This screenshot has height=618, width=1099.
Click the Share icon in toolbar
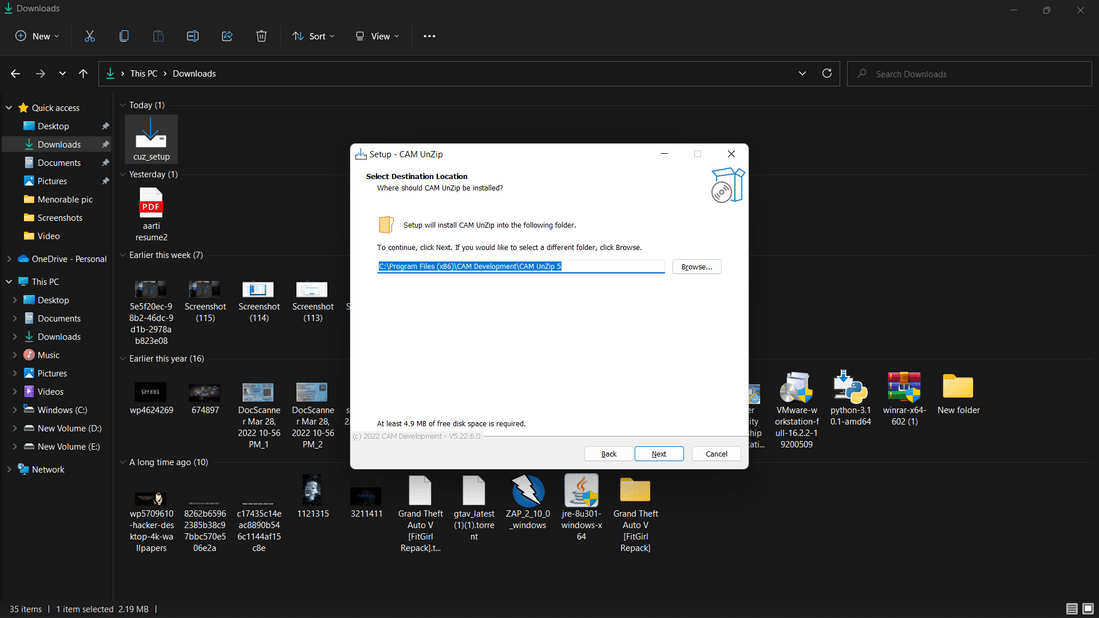click(x=227, y=36)
